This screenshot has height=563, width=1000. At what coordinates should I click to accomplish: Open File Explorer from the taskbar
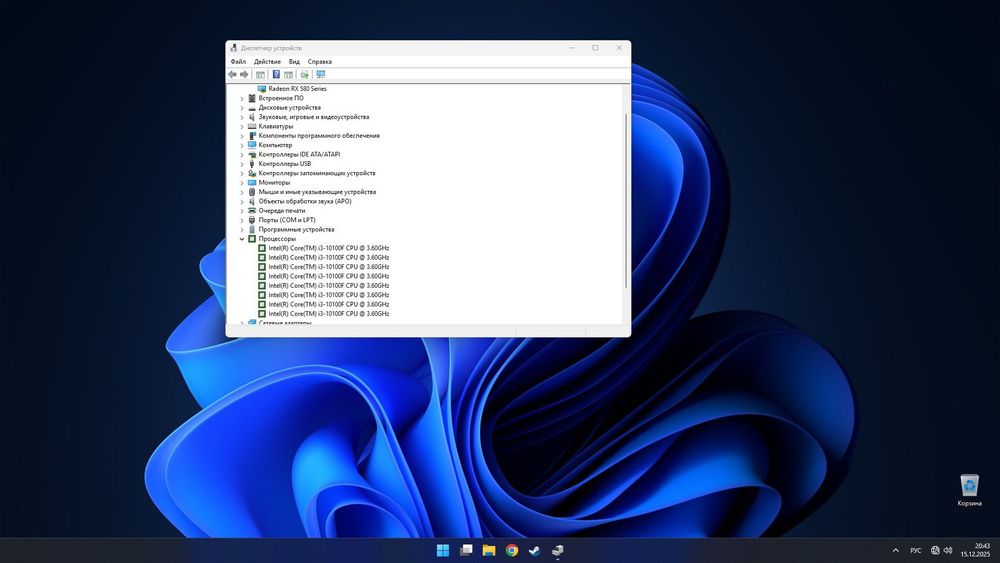(489, 550)
